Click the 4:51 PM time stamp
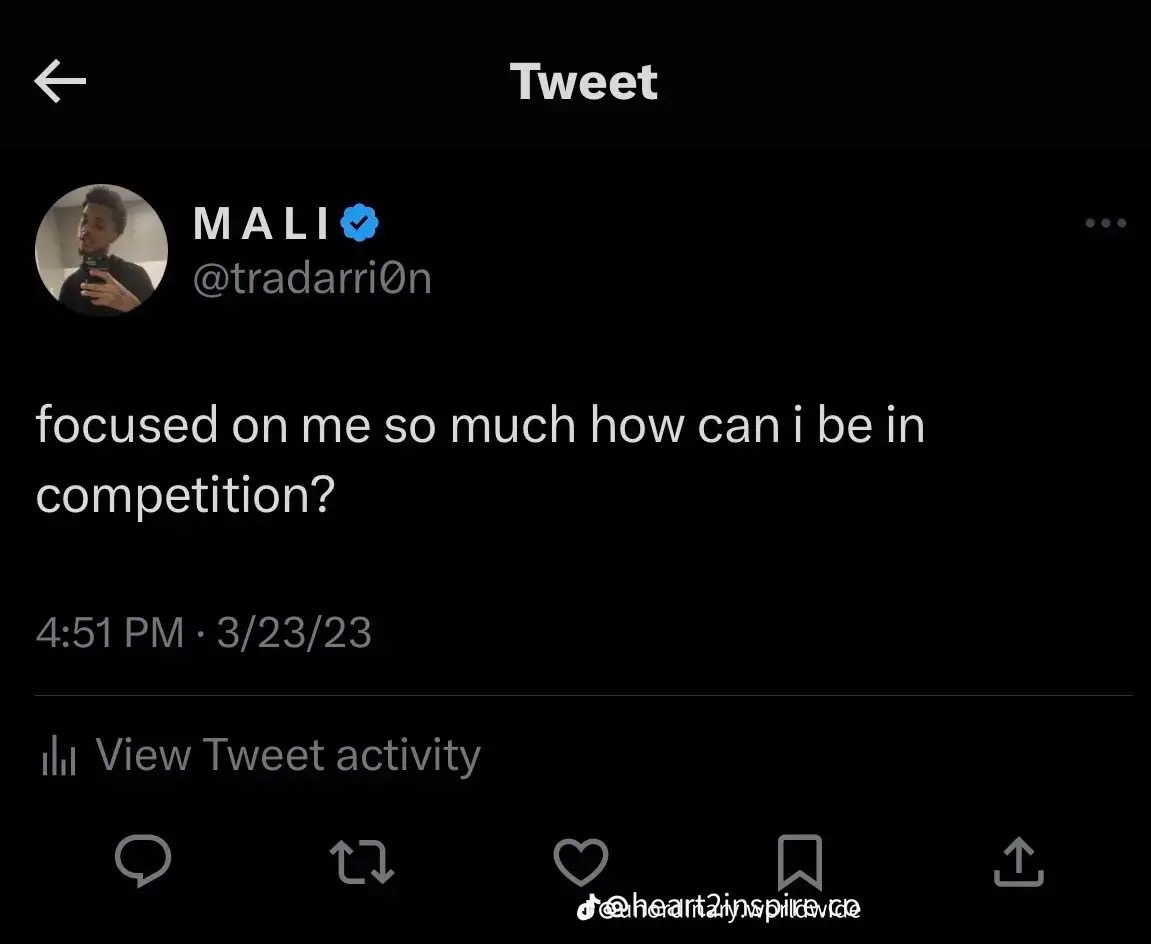 [x=109, y=633]
